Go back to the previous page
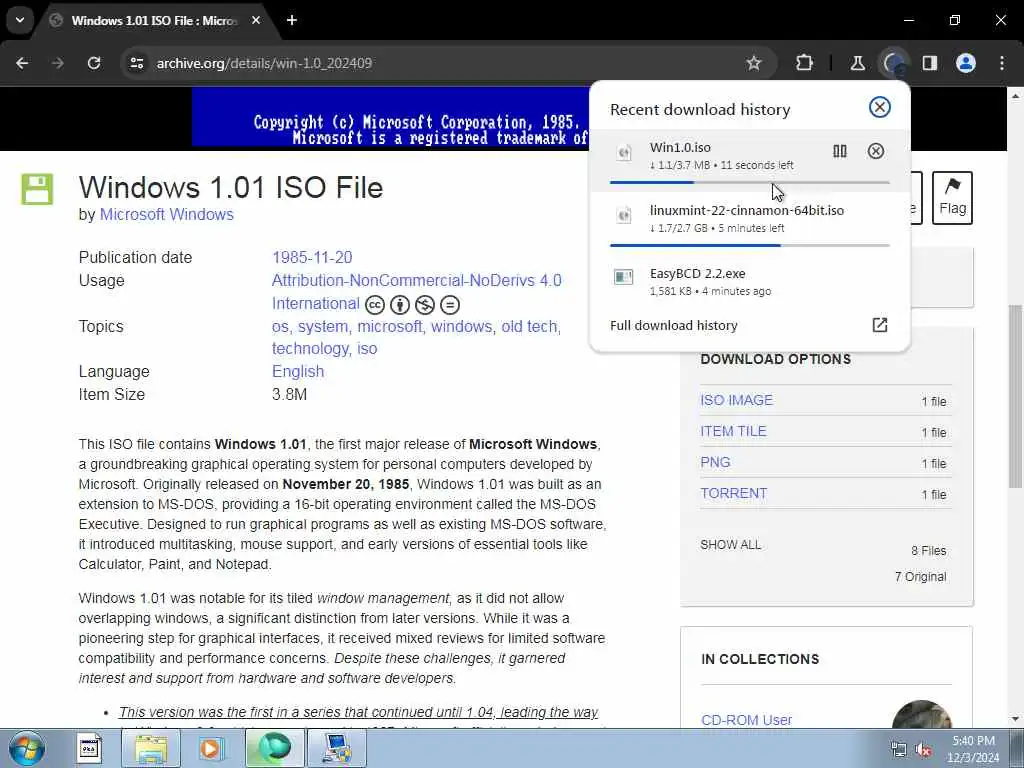 pyautogui.click(x=22, y=63)
